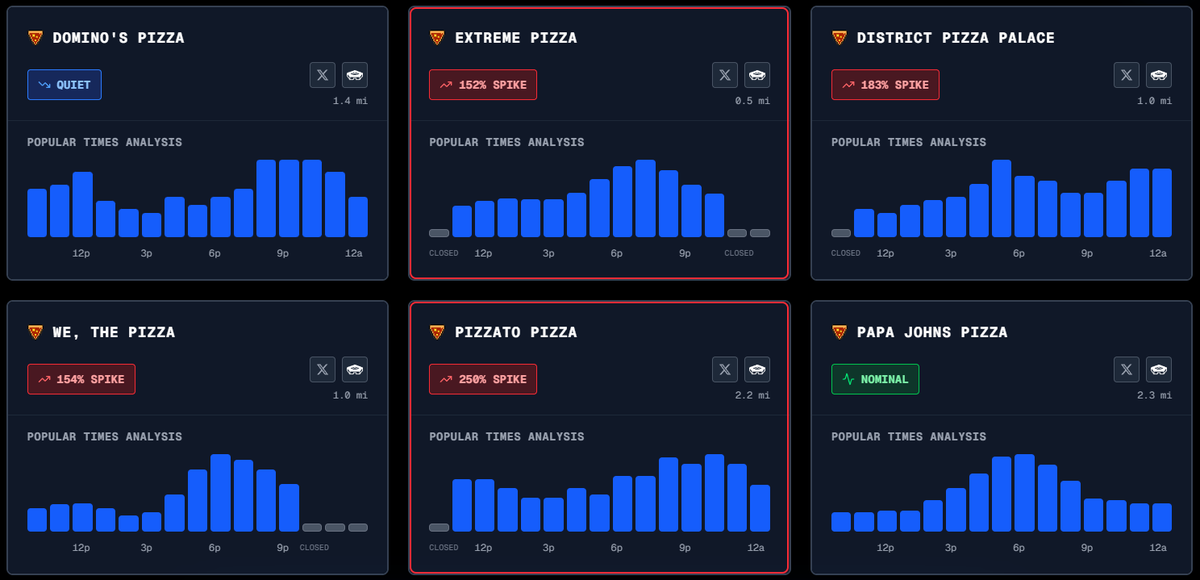Click the last blue bar in Domino's chart

click(358, 217)
